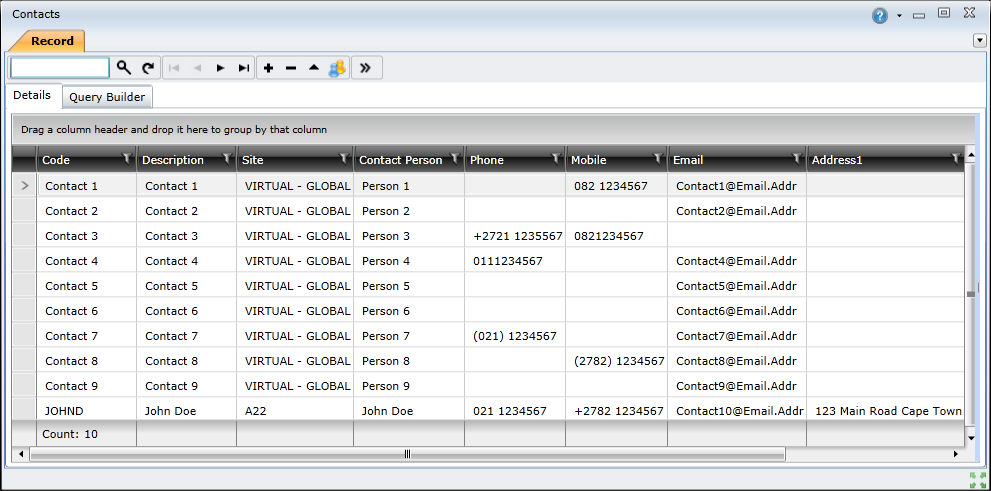
Task: Click the horizontal scrollbar thumb
Action: pos(408,454)
